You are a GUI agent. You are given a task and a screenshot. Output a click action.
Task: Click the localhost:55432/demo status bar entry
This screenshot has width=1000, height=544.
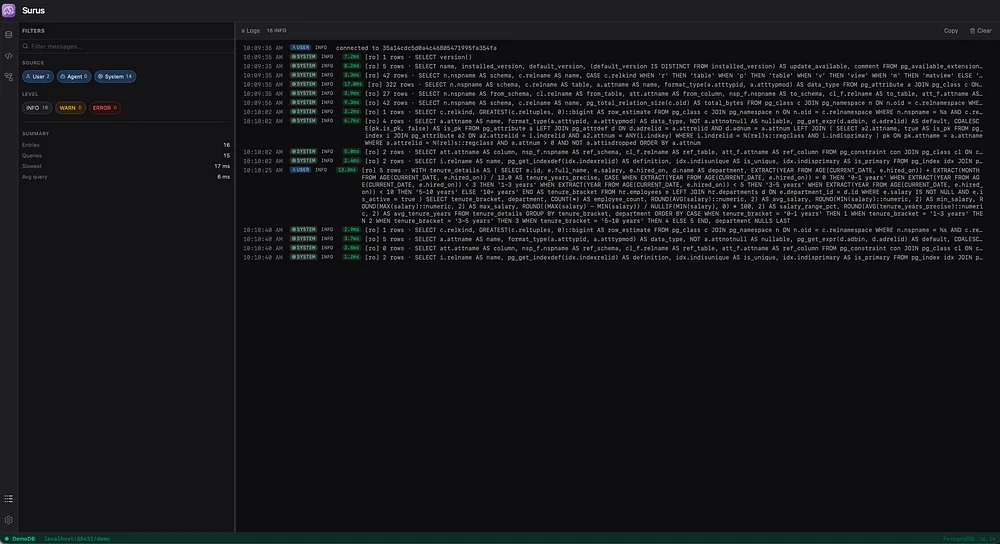pos(77,539)
